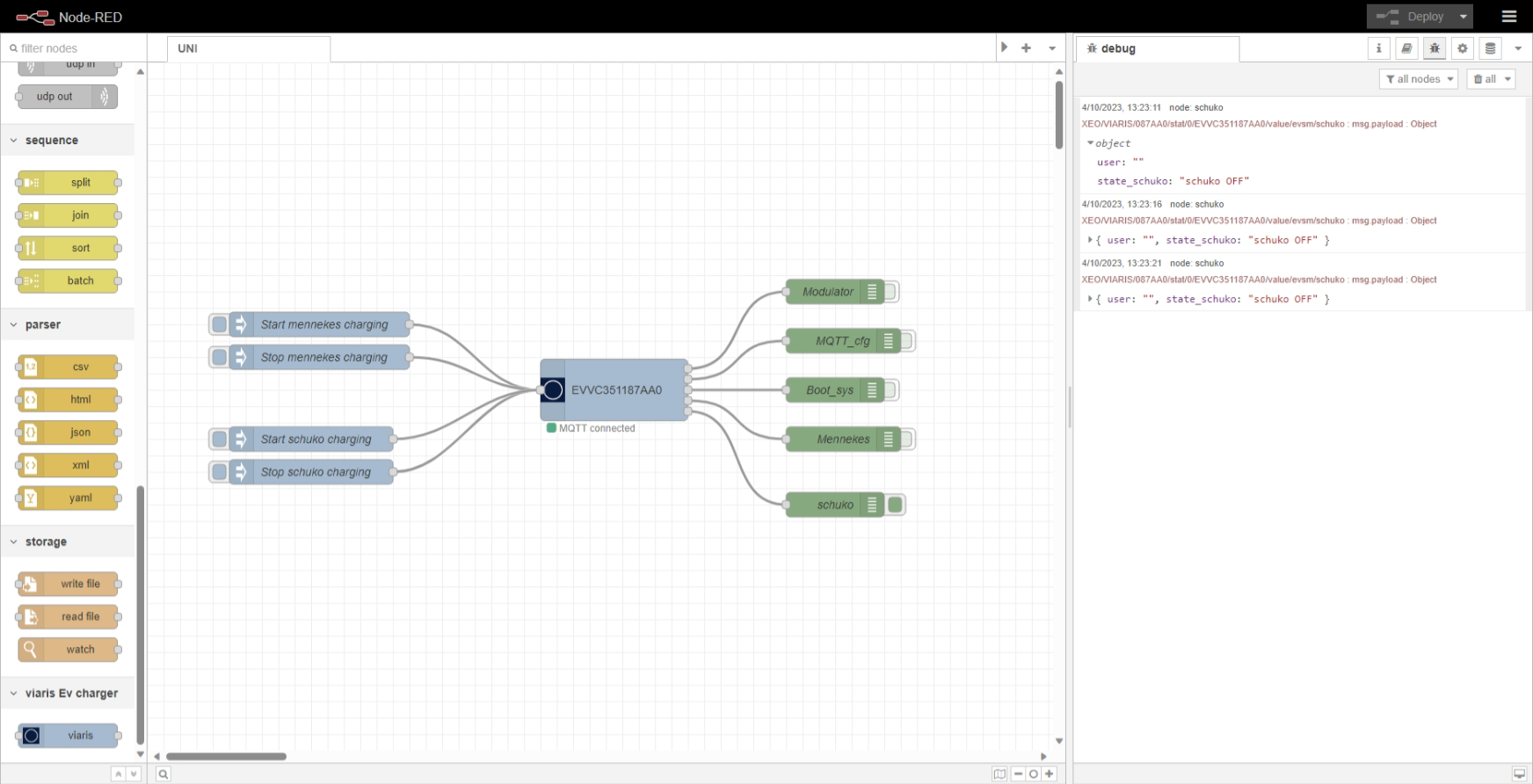
Task: Select the viaris palette node
Action: point(68,736)
